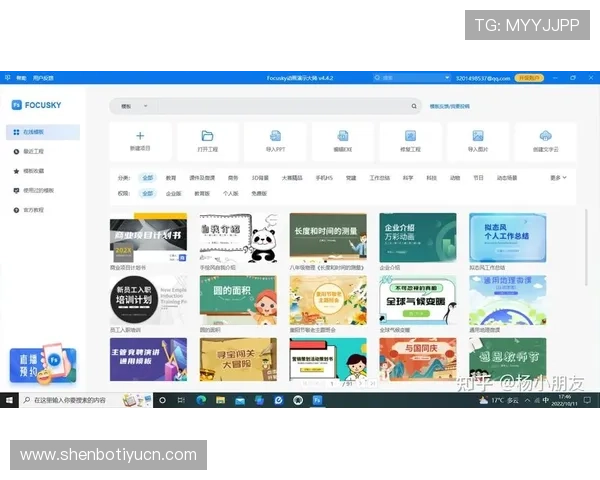Click the 导入图片 icon
Image resolution: width=600 pixels, height=480 pixels.
pos(478,136)
